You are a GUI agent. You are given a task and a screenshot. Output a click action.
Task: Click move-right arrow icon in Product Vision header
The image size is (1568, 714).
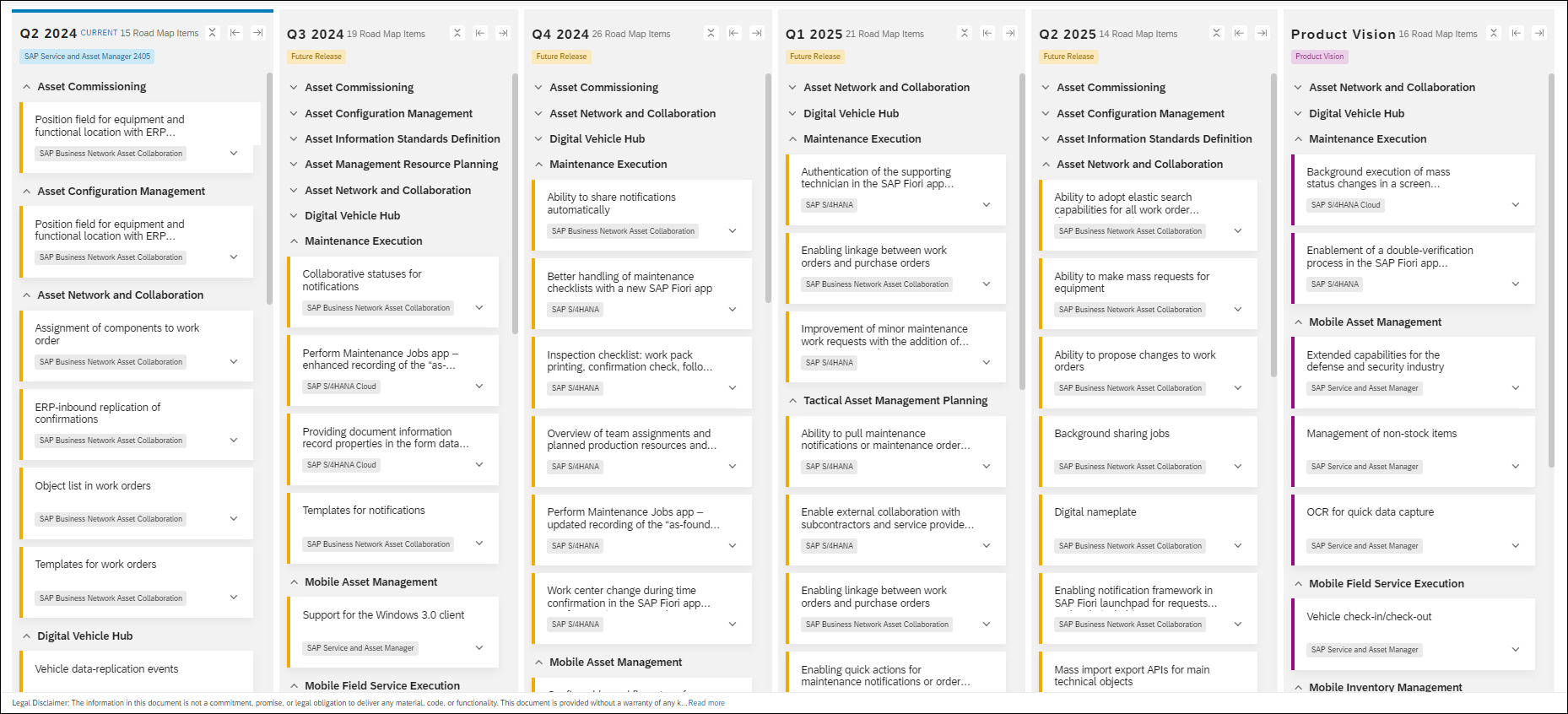point(1539,34)
